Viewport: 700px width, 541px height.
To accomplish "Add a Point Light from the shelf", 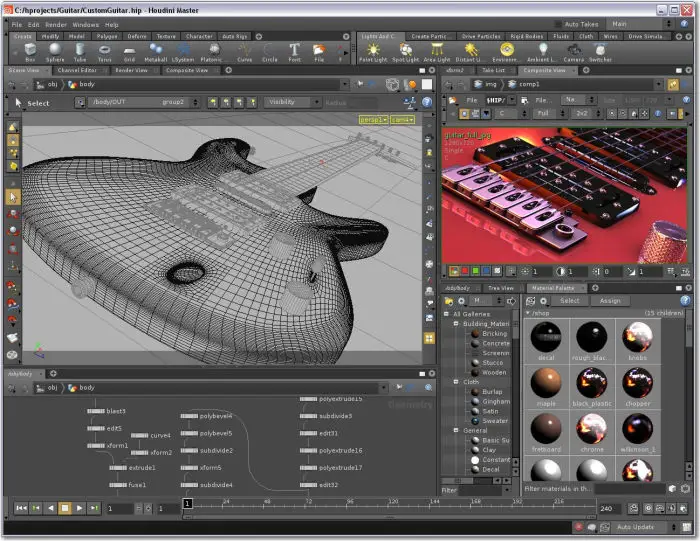I will tap(373, 52).
